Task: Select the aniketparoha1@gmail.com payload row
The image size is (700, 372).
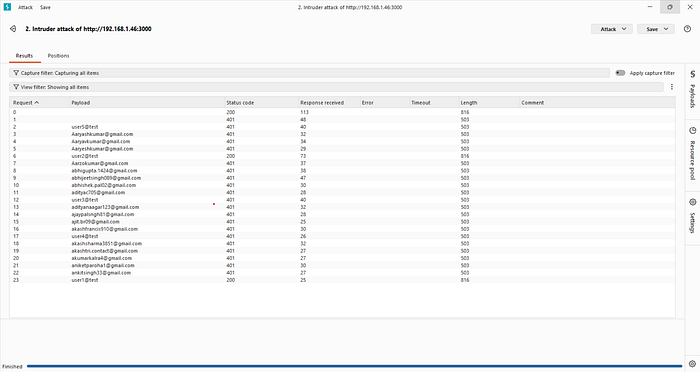Action: click(342, 265)
